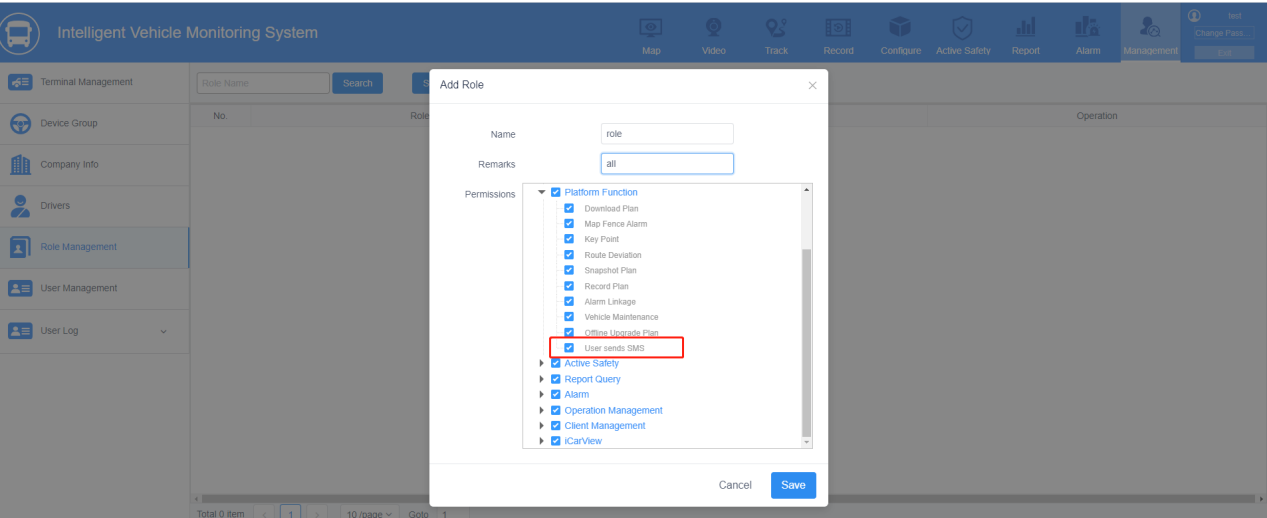This screenshot has height=518, width=1267.
Task: Click the Role Management sidebar icon
Action: pos(20,247)
